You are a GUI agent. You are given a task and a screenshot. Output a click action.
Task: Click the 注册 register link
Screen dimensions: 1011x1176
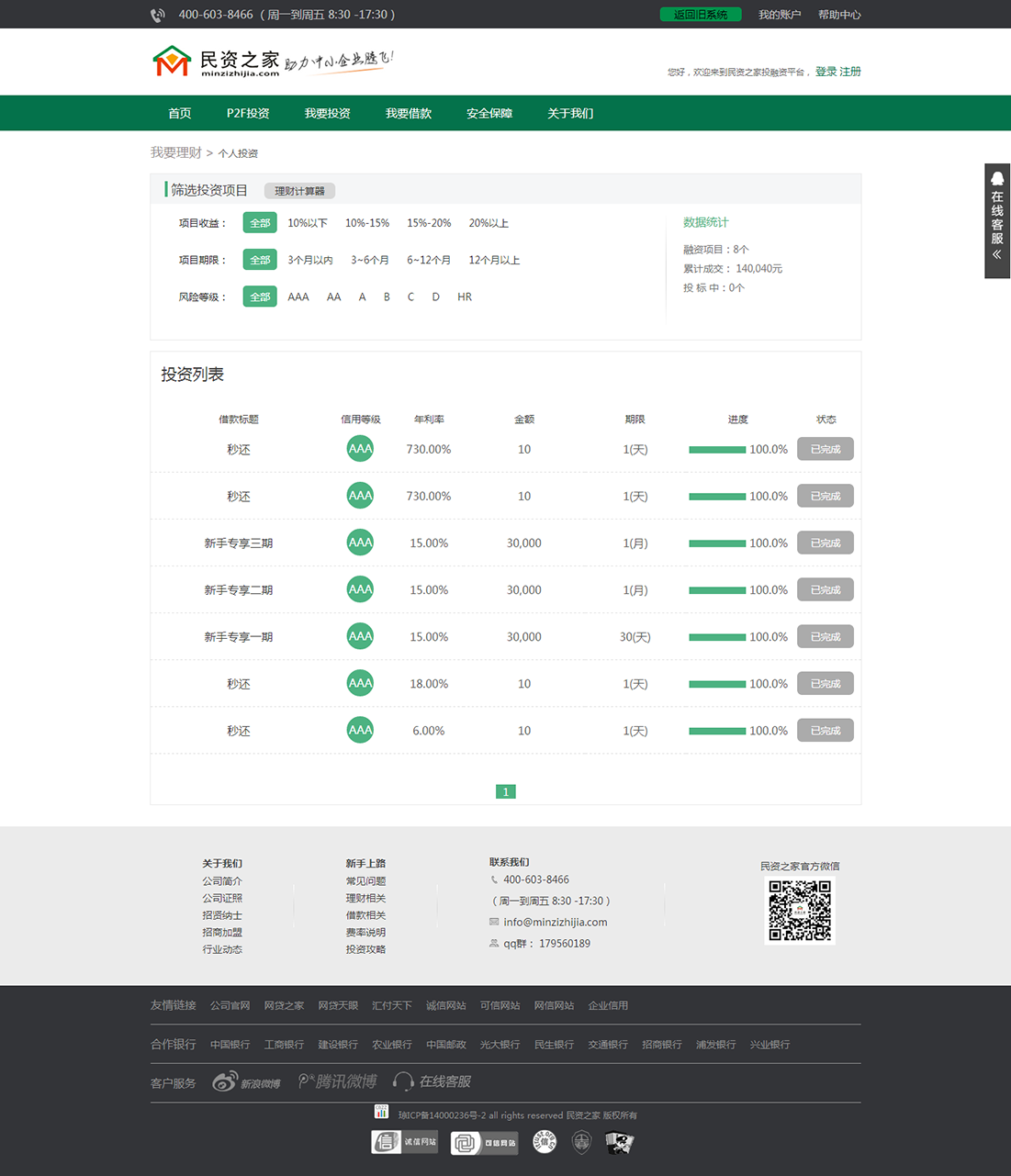[x=850, y=72]
